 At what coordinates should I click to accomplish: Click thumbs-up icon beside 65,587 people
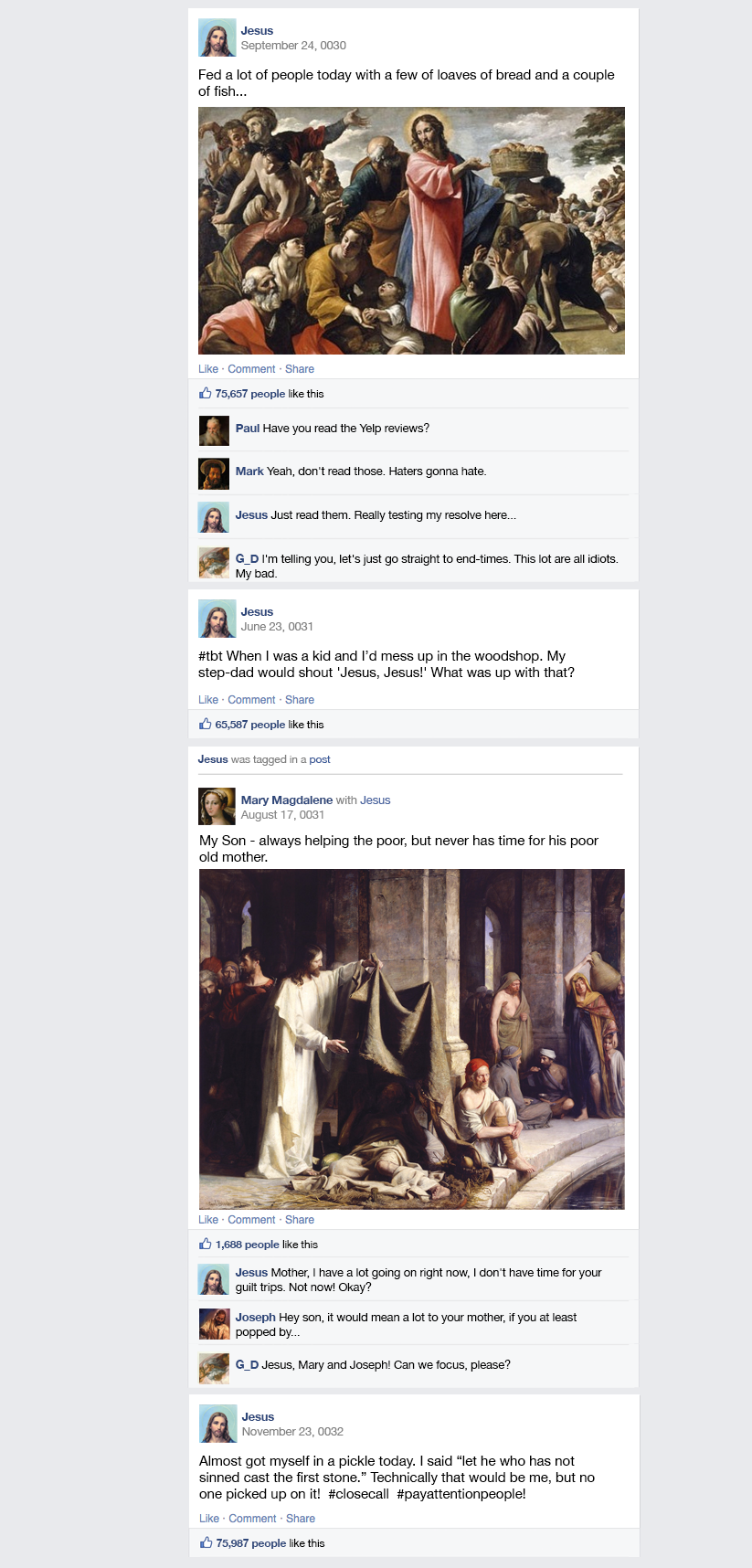206,724
